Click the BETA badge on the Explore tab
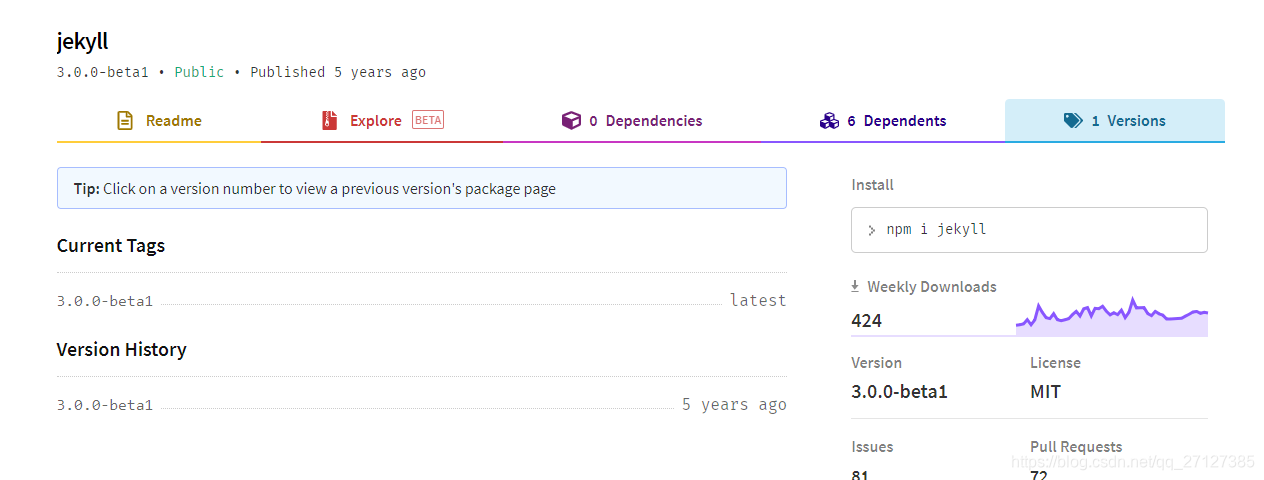Screen dimensions: 1264x480 (427, 120)
